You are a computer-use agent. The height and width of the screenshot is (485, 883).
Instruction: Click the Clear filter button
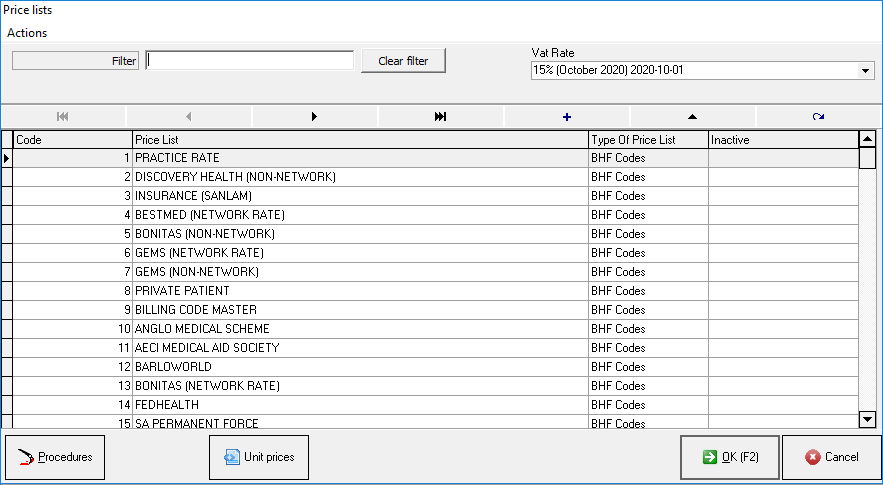click(x=403, y=61)
